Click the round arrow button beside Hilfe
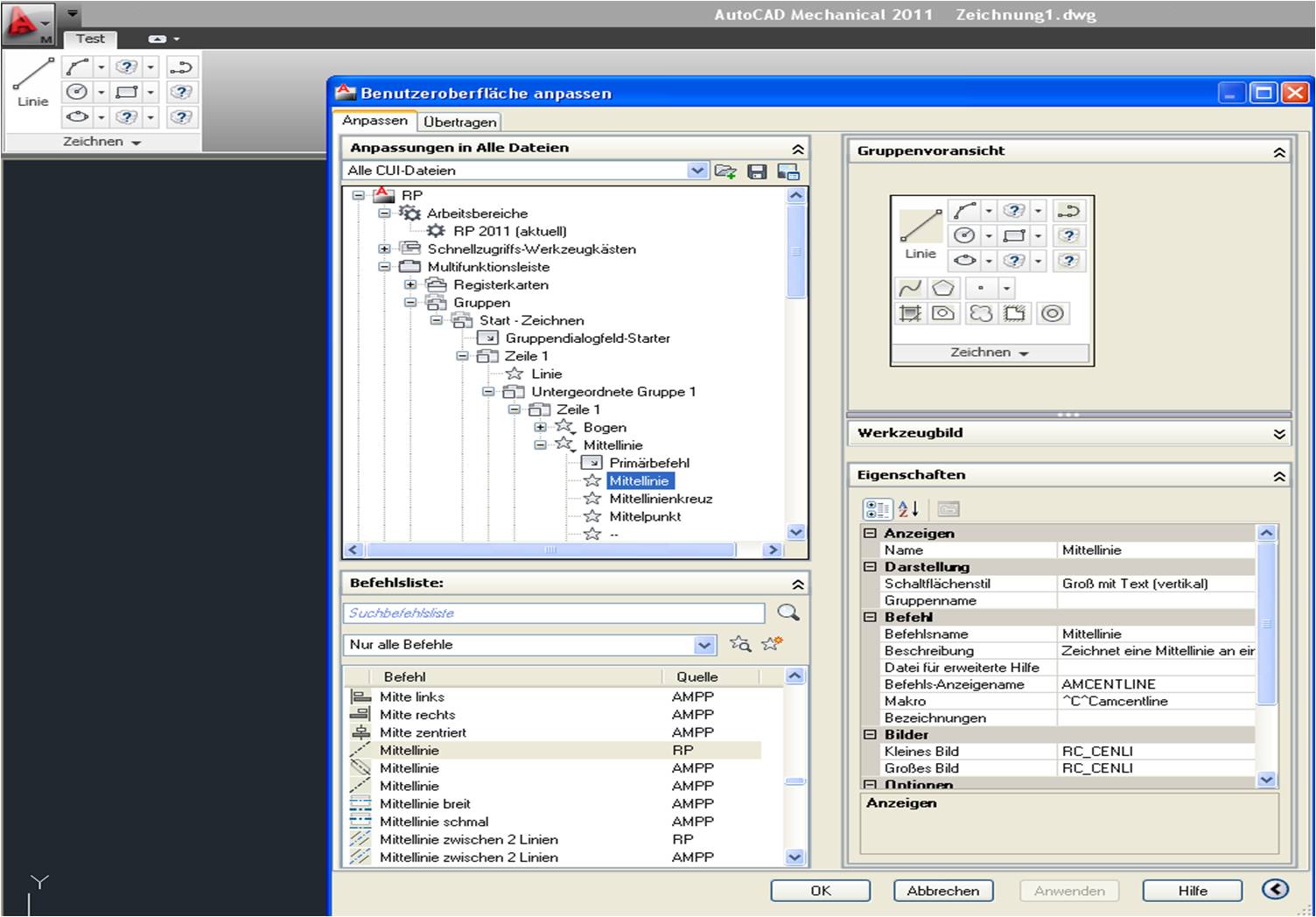Image resolution: width=1316 pixels, height=917 pixels. point(1276,889)
